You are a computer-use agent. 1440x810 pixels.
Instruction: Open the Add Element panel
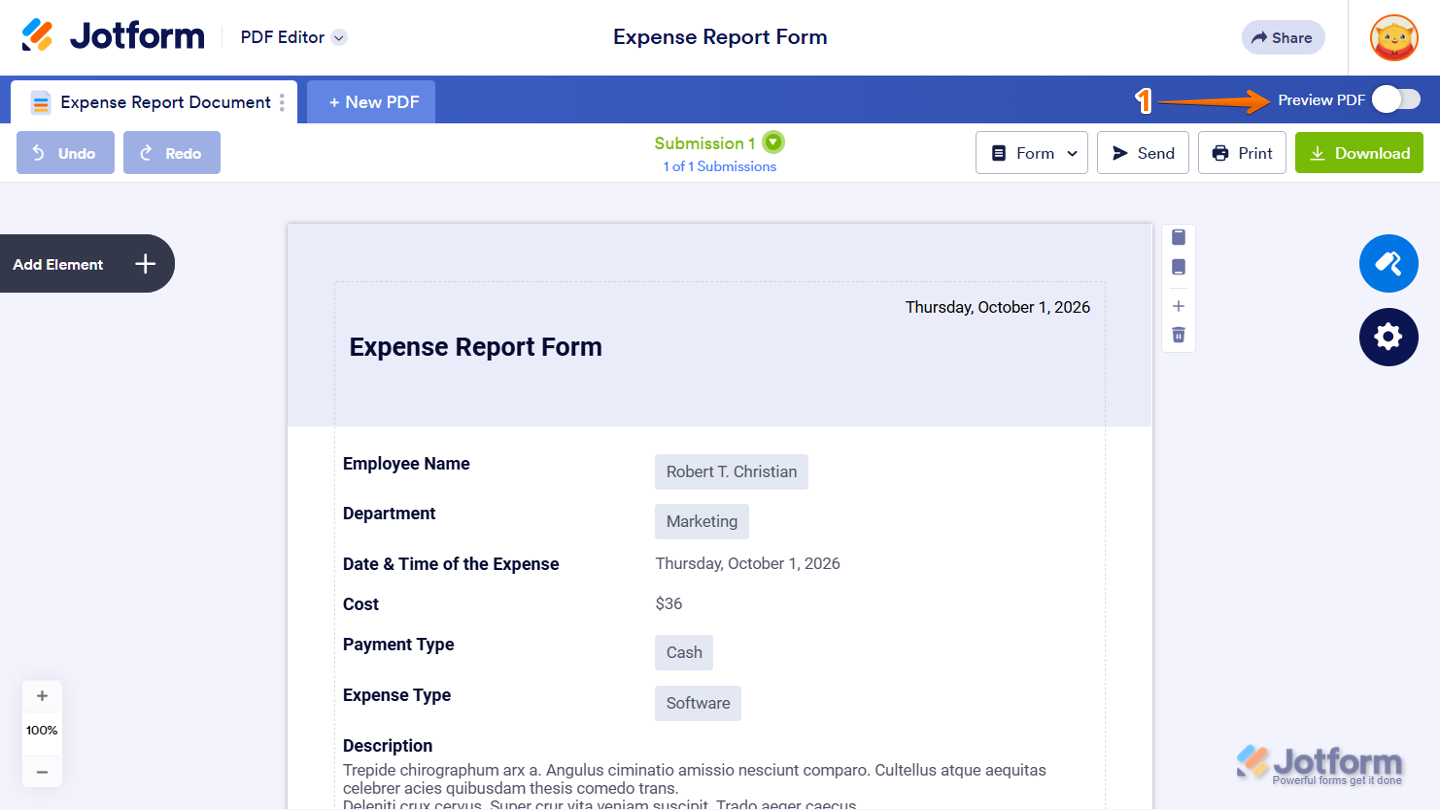coord(87,264)
